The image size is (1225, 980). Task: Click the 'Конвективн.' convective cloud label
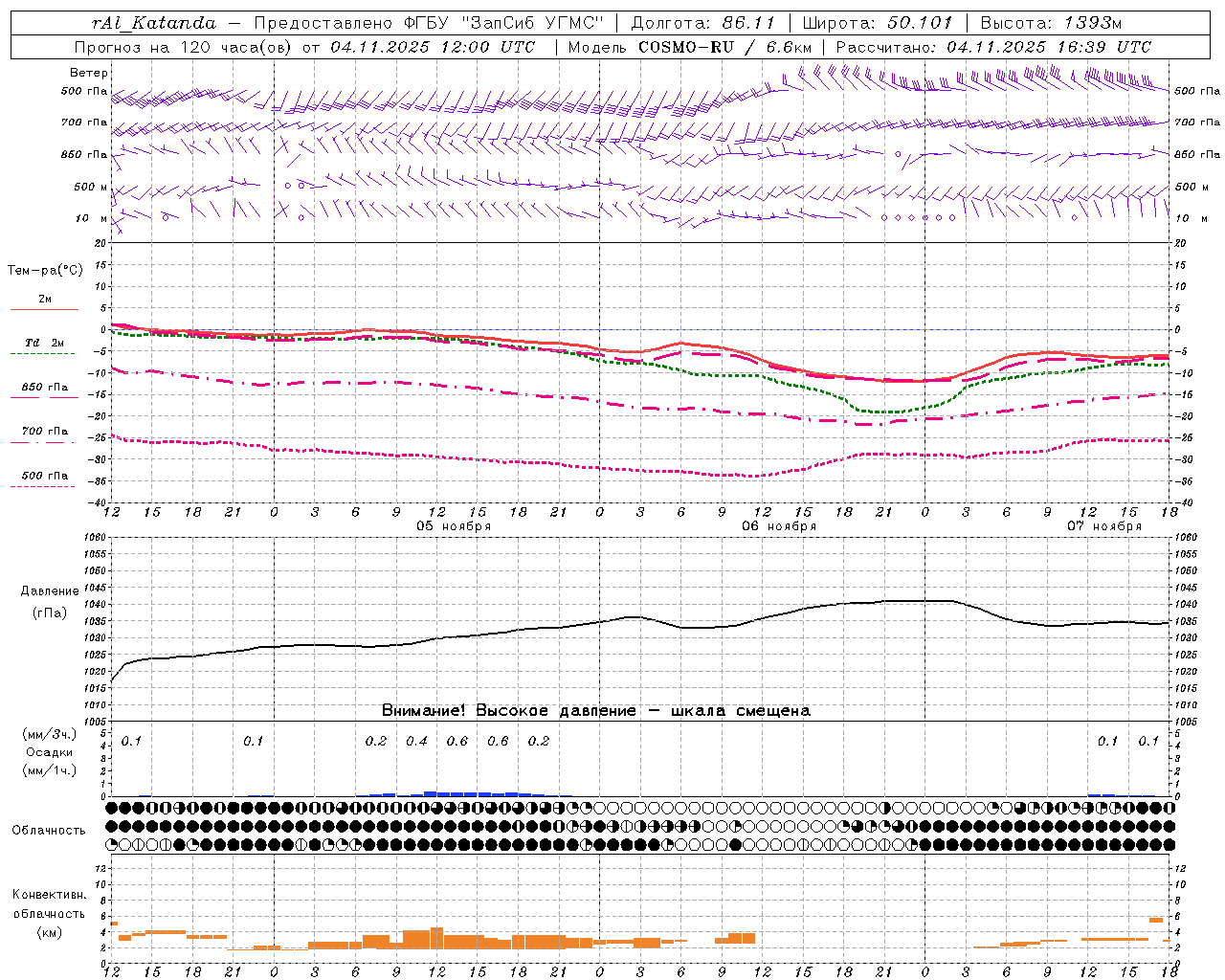point(49,895)
